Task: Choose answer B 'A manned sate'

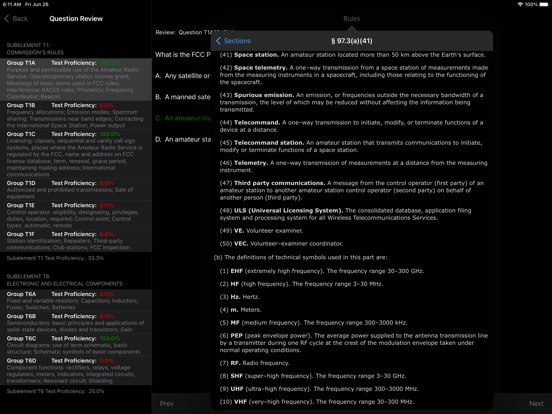Action: point(183,97)
